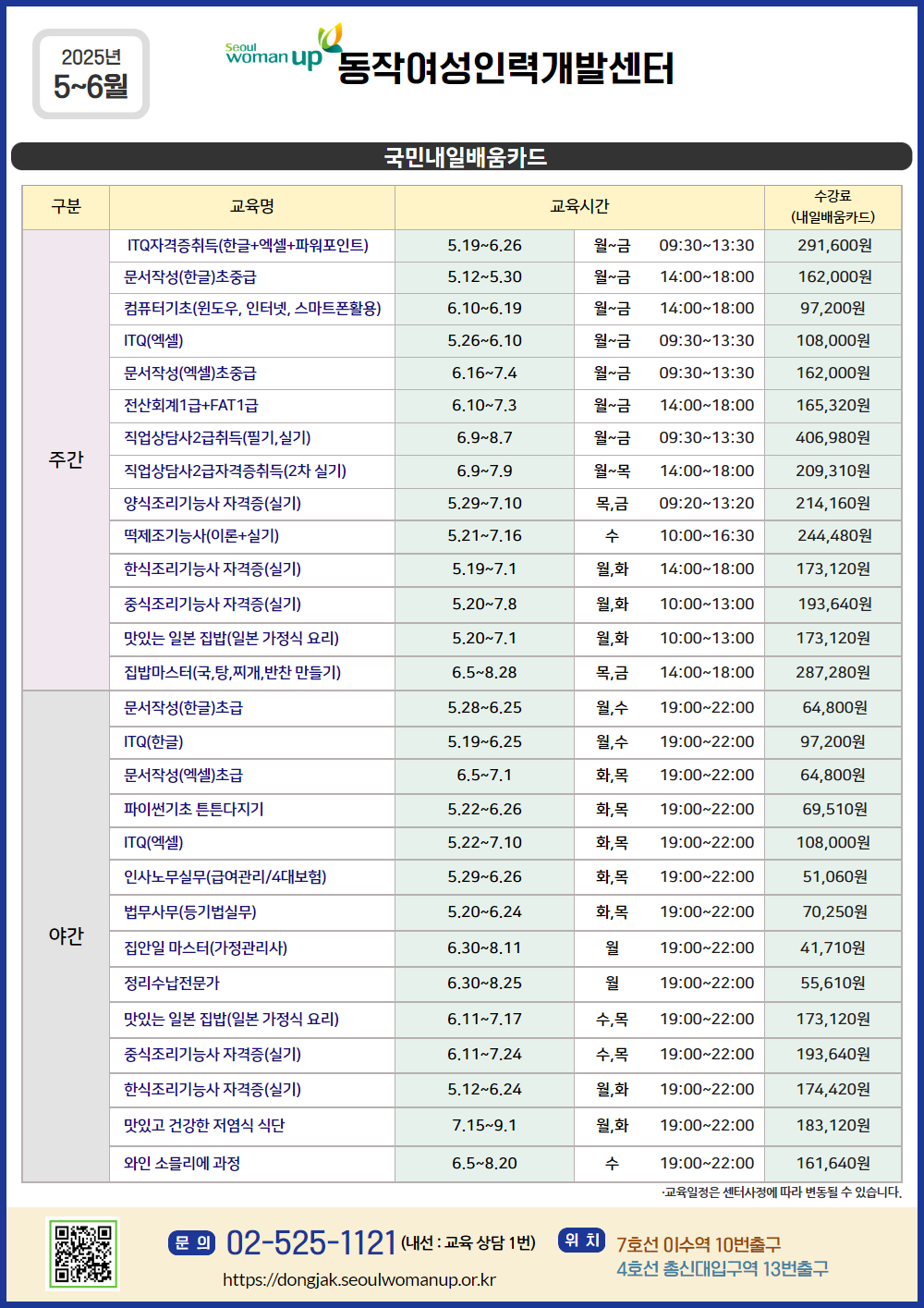Viewport: 924px width, 1308px height.
Task: Click the 41,710원 fee cell
Action: point(833,948)
